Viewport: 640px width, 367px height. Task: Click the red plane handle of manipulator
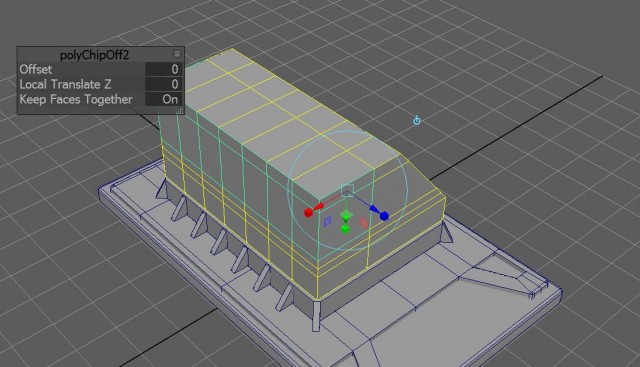coord(364,223)
